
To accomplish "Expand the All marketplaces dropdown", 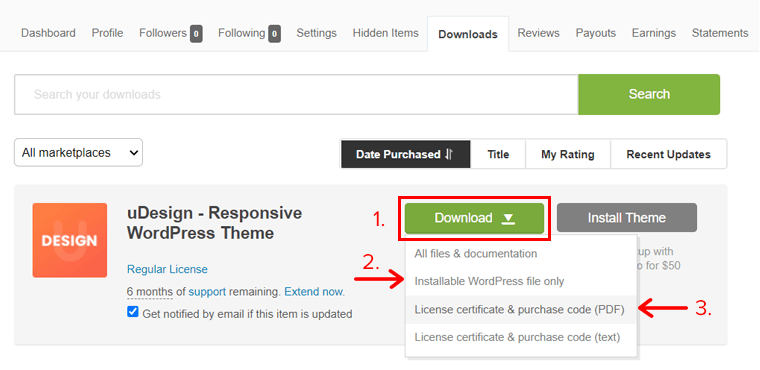I will tap(79, 153).
